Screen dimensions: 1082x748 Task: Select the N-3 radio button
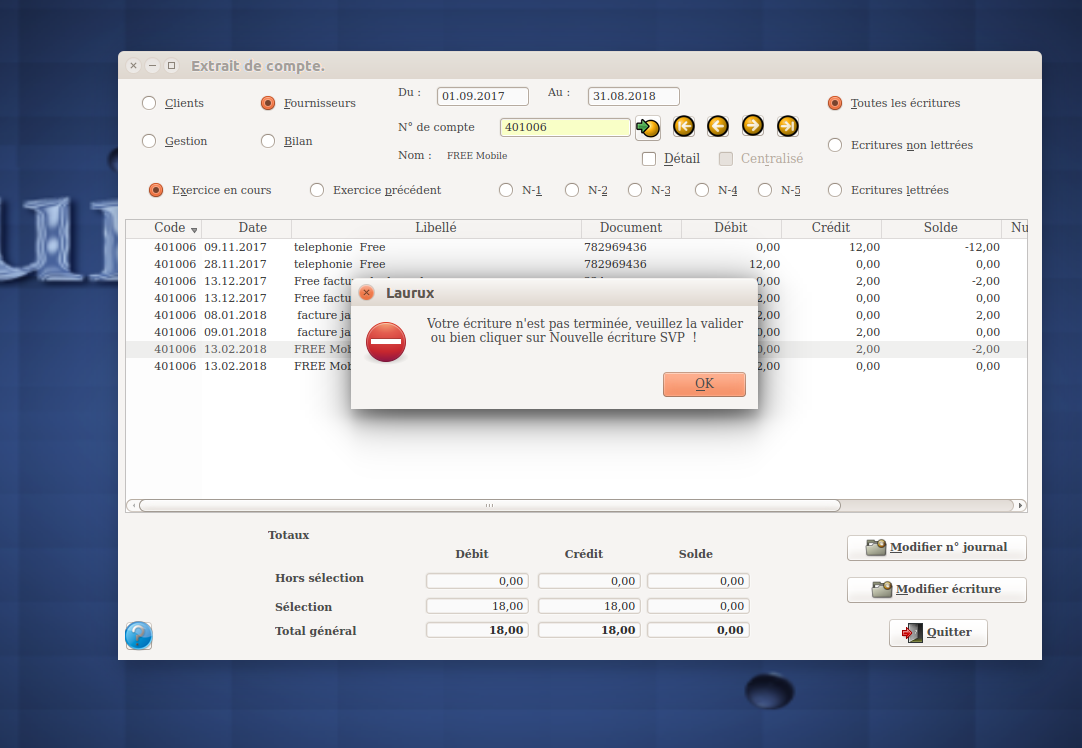coord(635,190)
